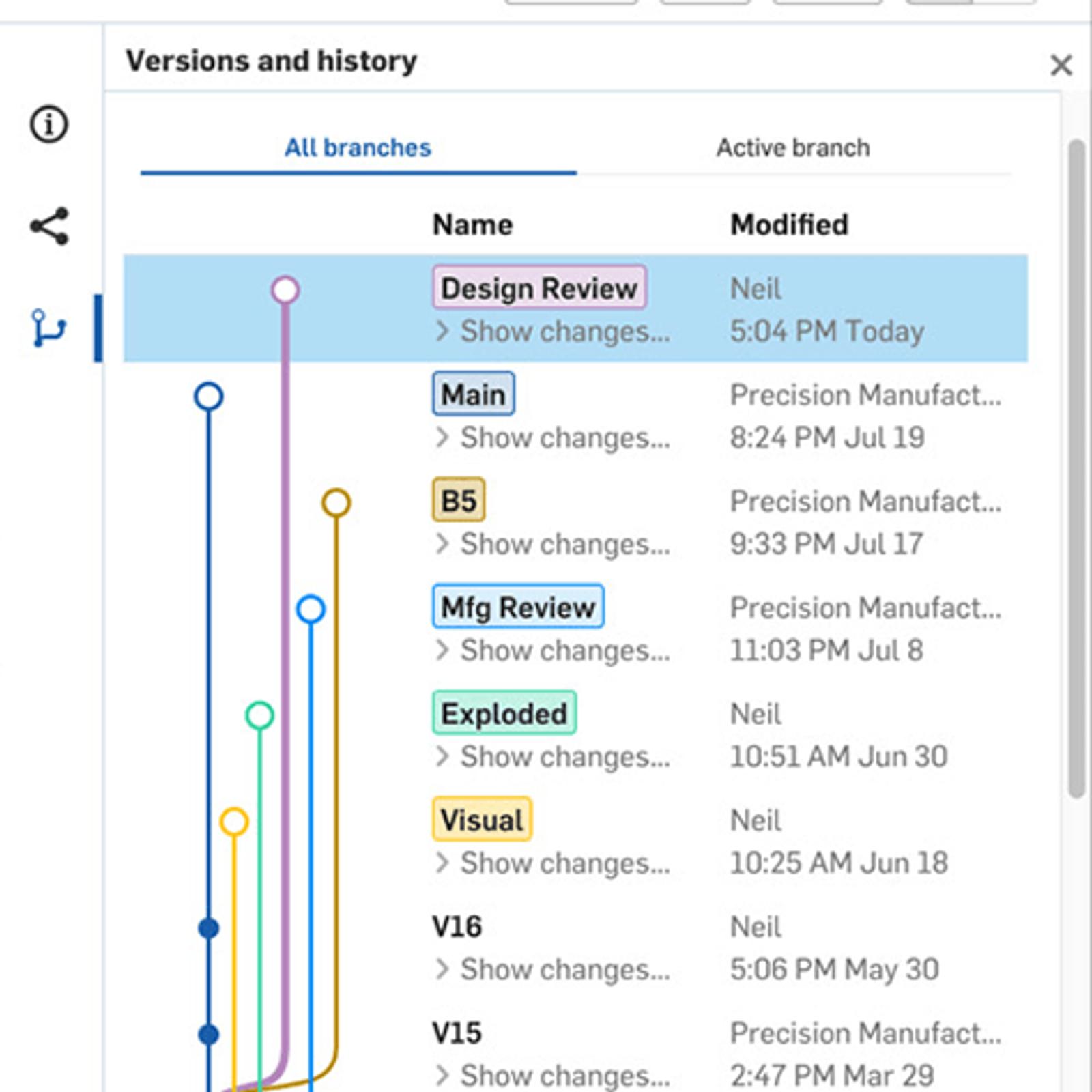This screenshot has width=1092, height=1092.
Task: Switch to the Active branch tab
Action: (x=793, y=148)
